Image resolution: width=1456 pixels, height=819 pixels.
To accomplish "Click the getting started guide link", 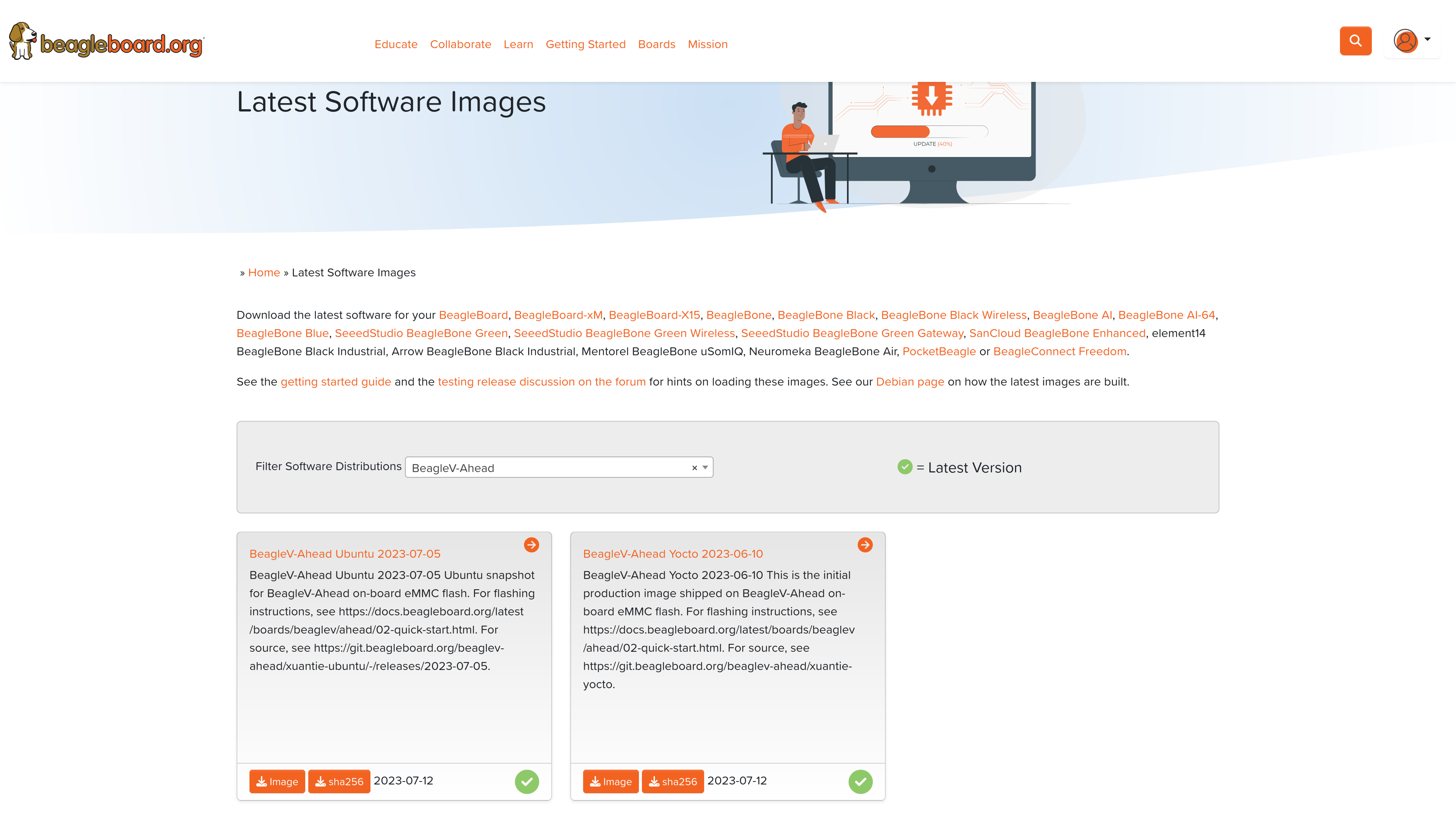I will tap(336, 381).
